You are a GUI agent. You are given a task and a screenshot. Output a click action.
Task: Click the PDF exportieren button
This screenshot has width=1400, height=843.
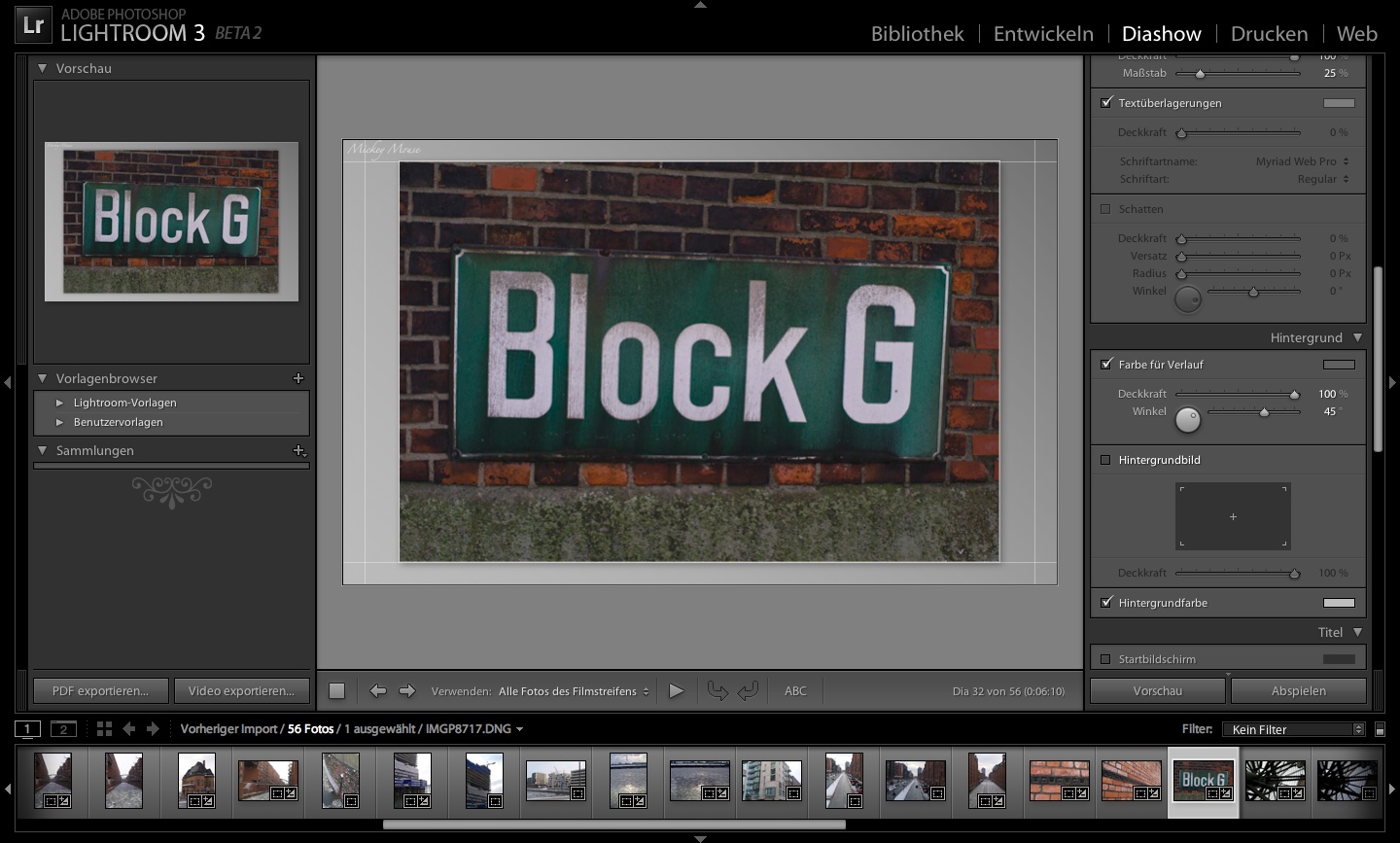(x=100, y=690)
